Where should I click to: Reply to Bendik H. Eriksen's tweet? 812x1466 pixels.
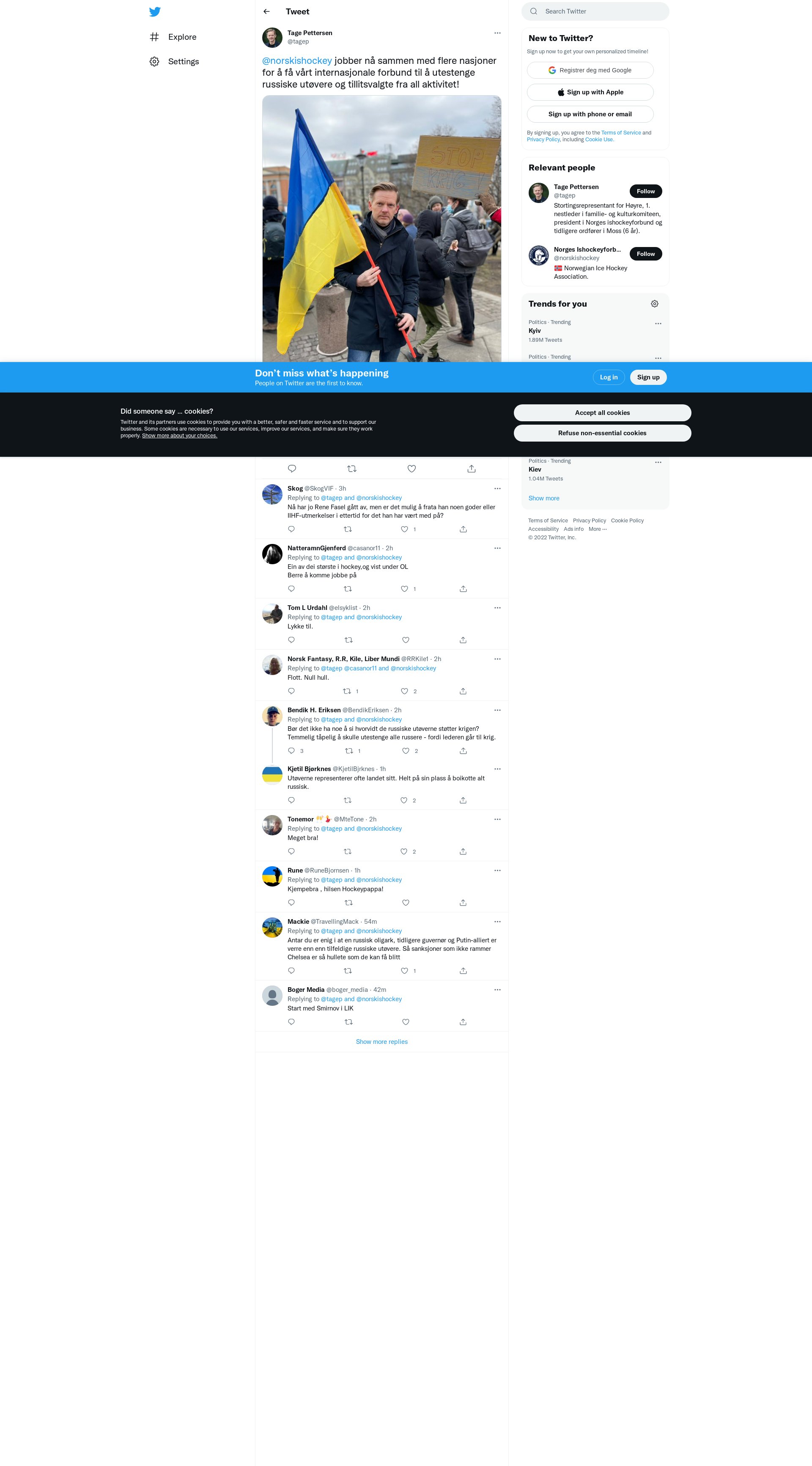(291, 751)
